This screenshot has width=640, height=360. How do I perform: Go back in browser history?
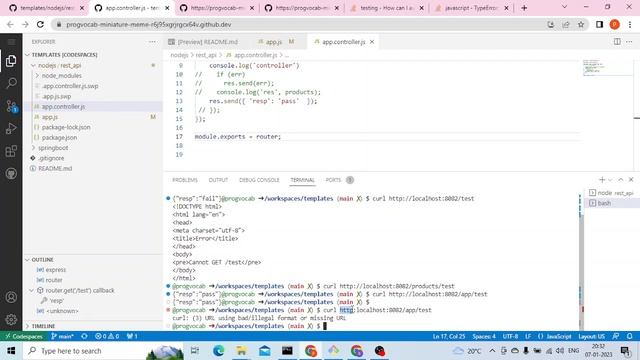[10, 24]
